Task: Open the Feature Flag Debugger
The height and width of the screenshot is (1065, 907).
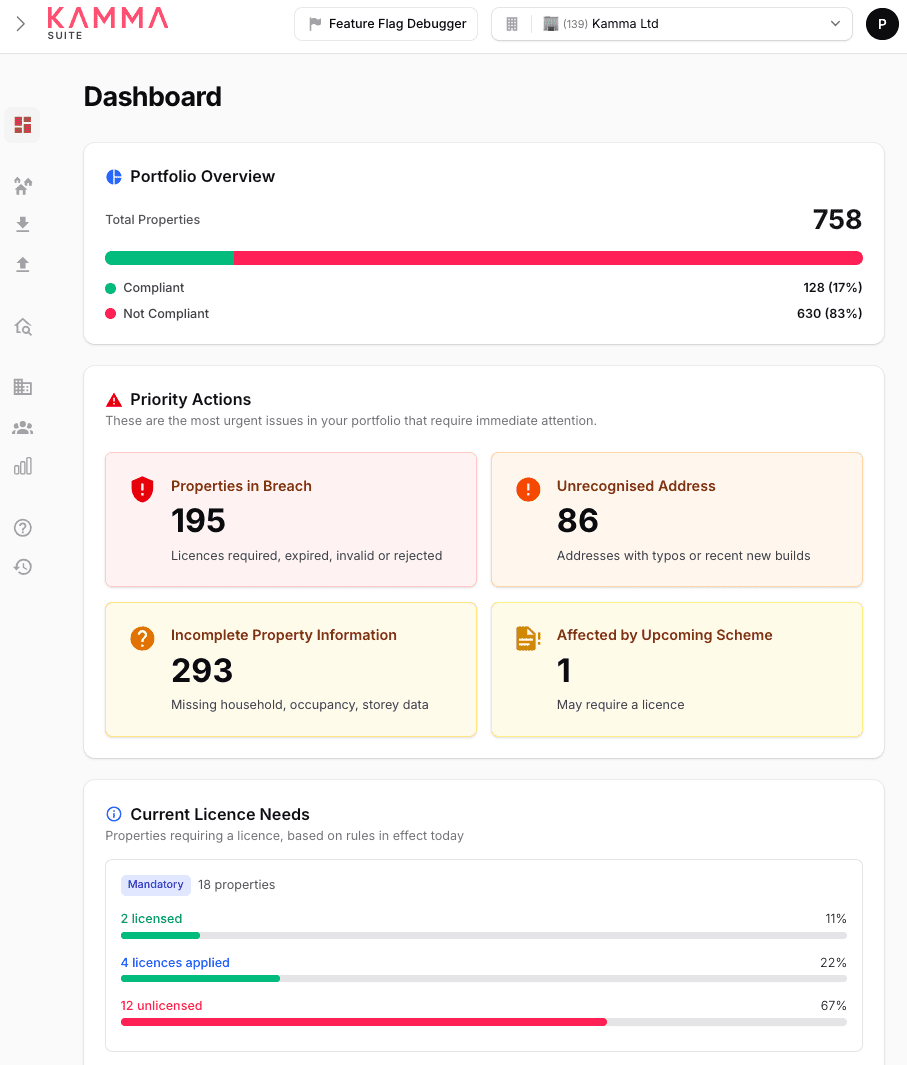Action: coord(386,24)
